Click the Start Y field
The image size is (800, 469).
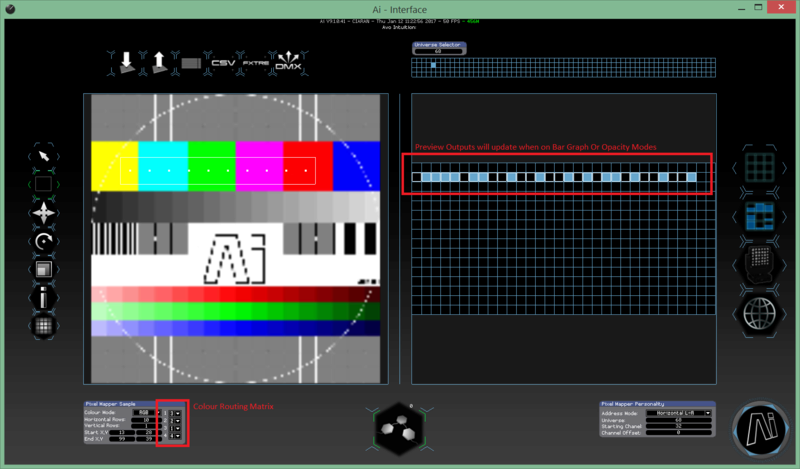(148, 433)
